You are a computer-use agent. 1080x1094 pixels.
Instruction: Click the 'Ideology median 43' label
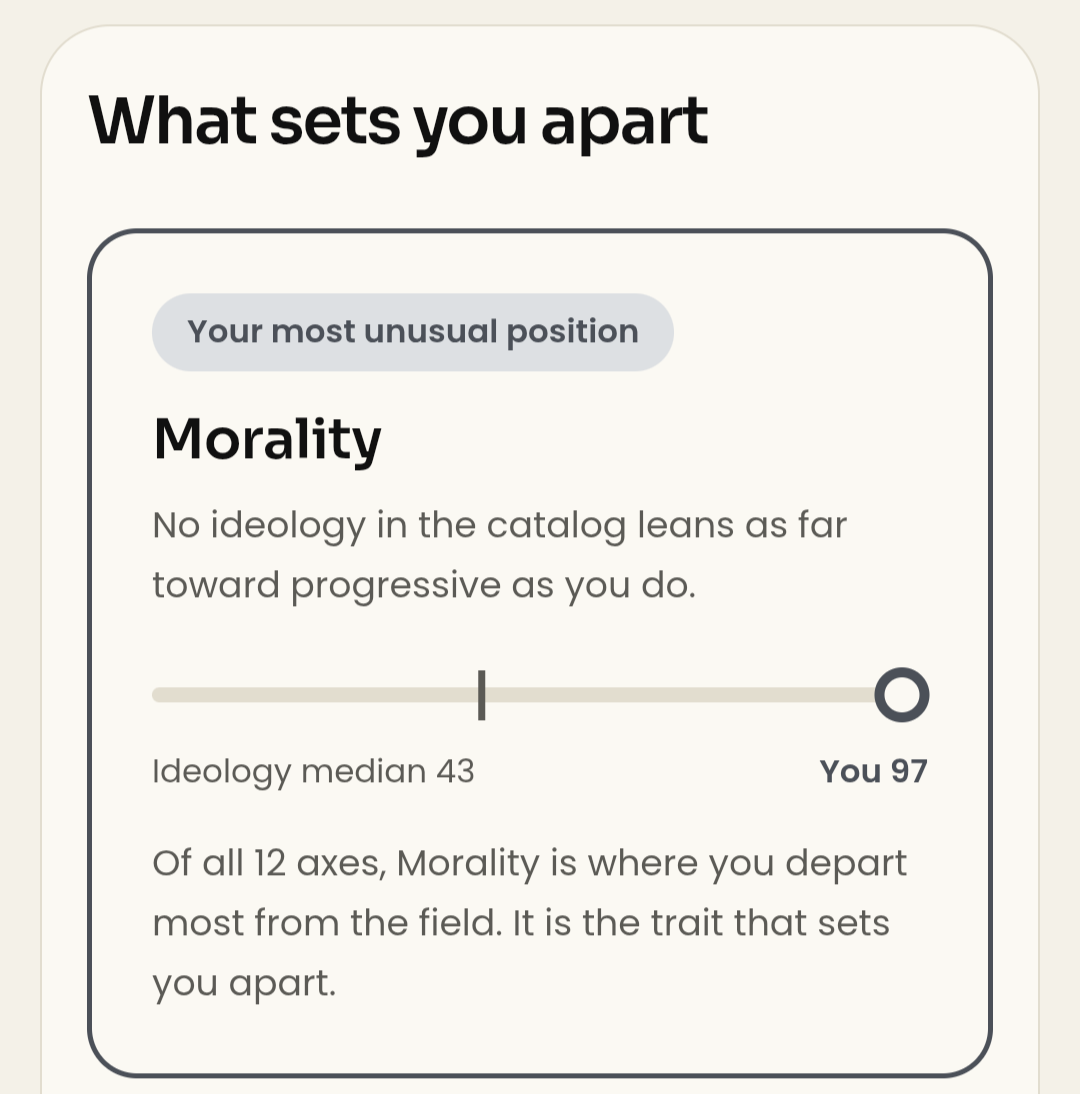[x=313, y=772]
